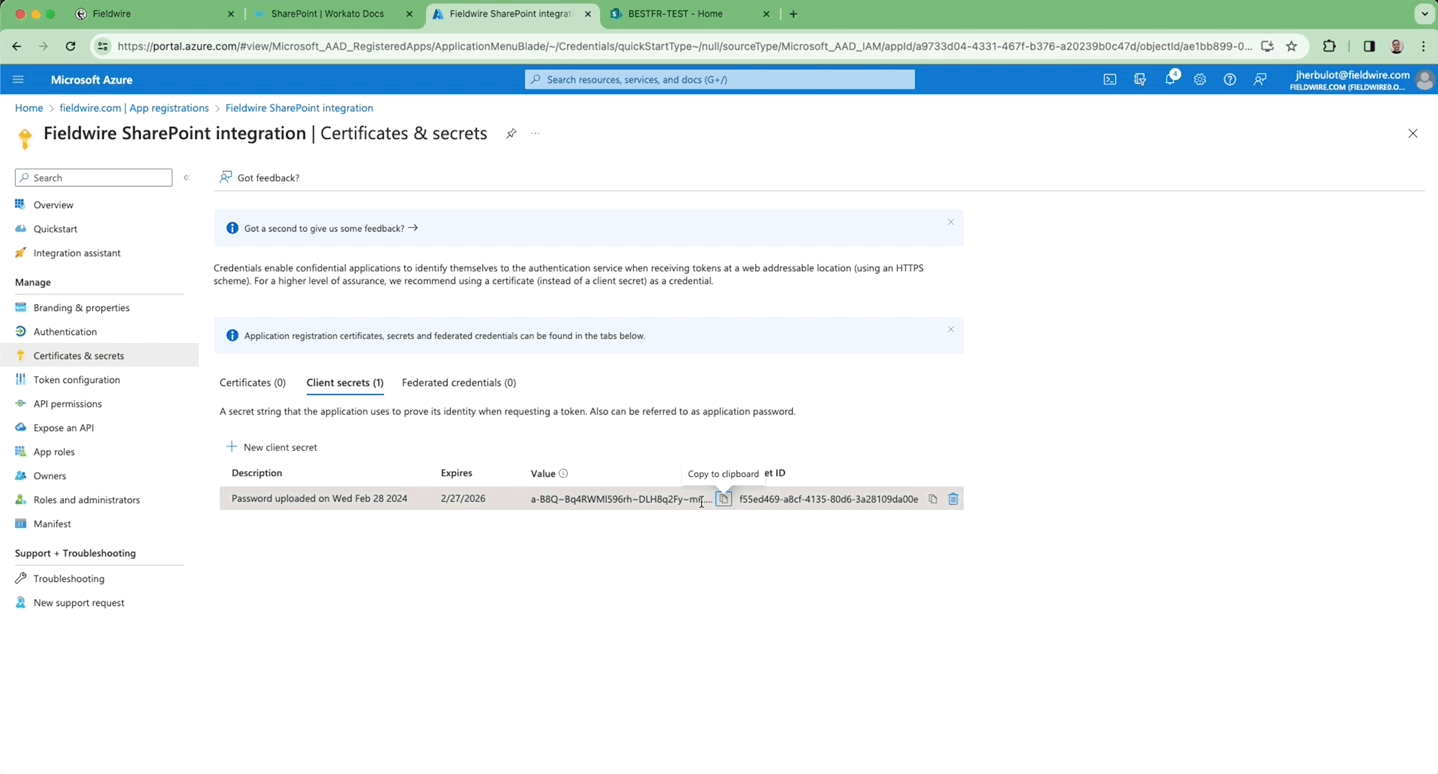Open the ellipsis menu next to the pin icon

point(535,133)
